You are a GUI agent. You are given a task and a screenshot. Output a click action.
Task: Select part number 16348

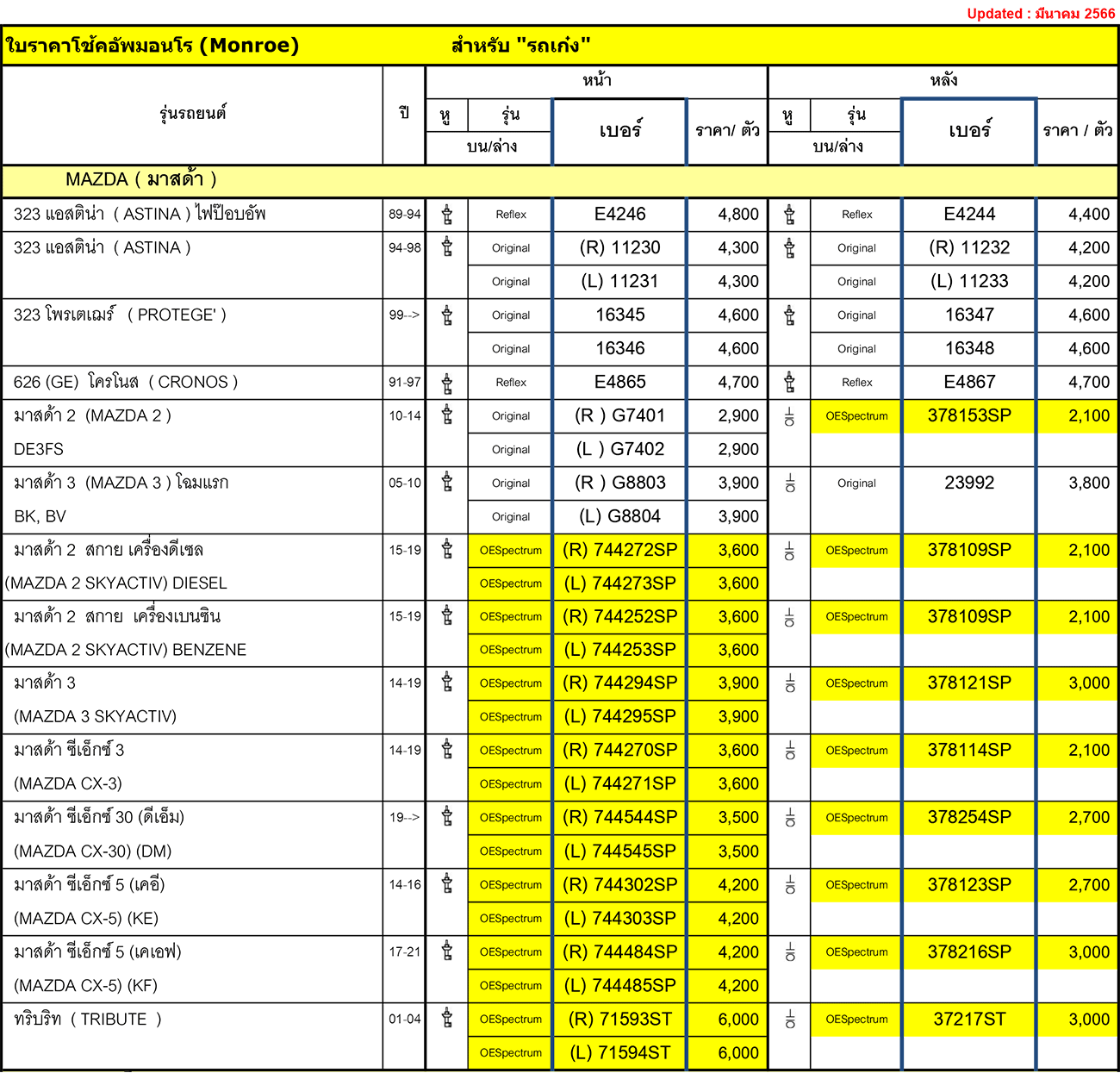click(x=969, y=348)
